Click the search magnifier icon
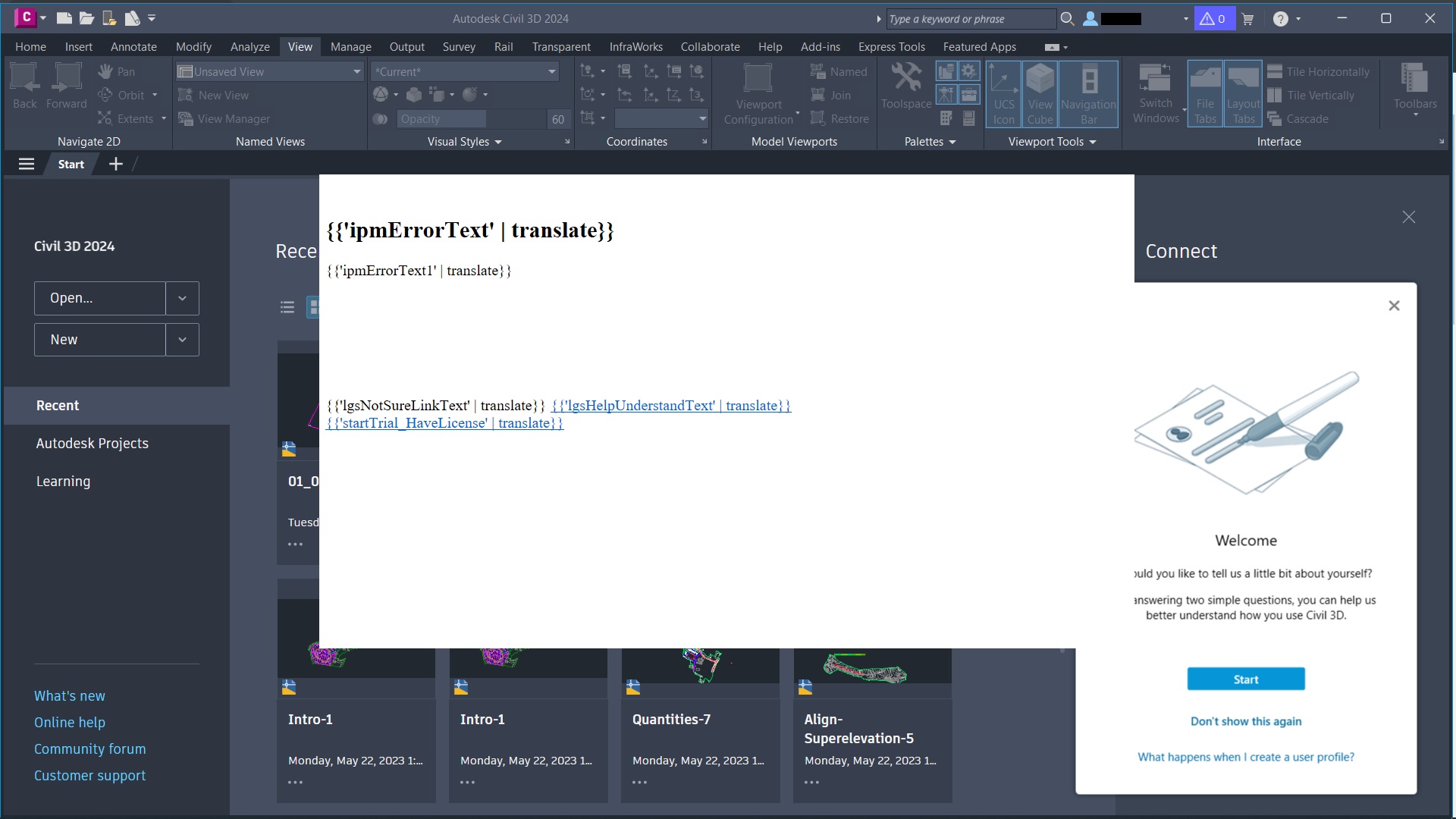Image resolution: width=1456 pixels, height=819 pixels. click(1067, 19)
